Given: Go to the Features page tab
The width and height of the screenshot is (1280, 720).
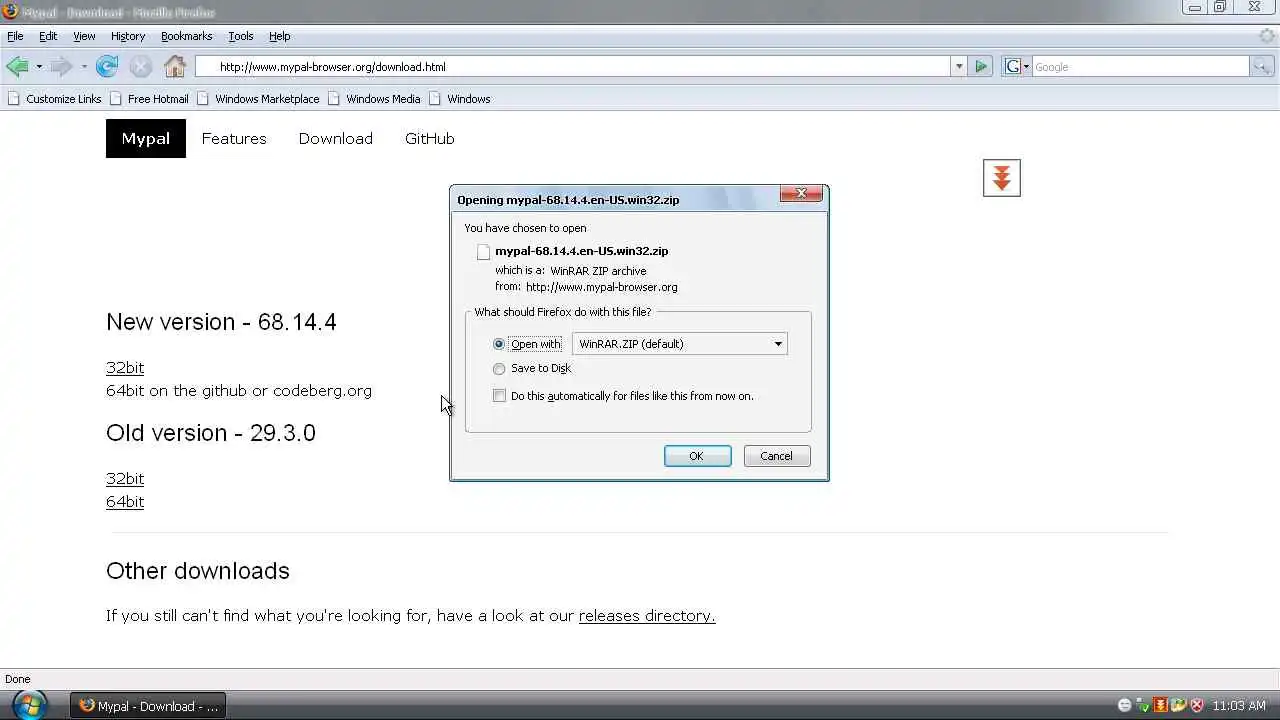Looking at the screenshot, I should tap(234, 139).
